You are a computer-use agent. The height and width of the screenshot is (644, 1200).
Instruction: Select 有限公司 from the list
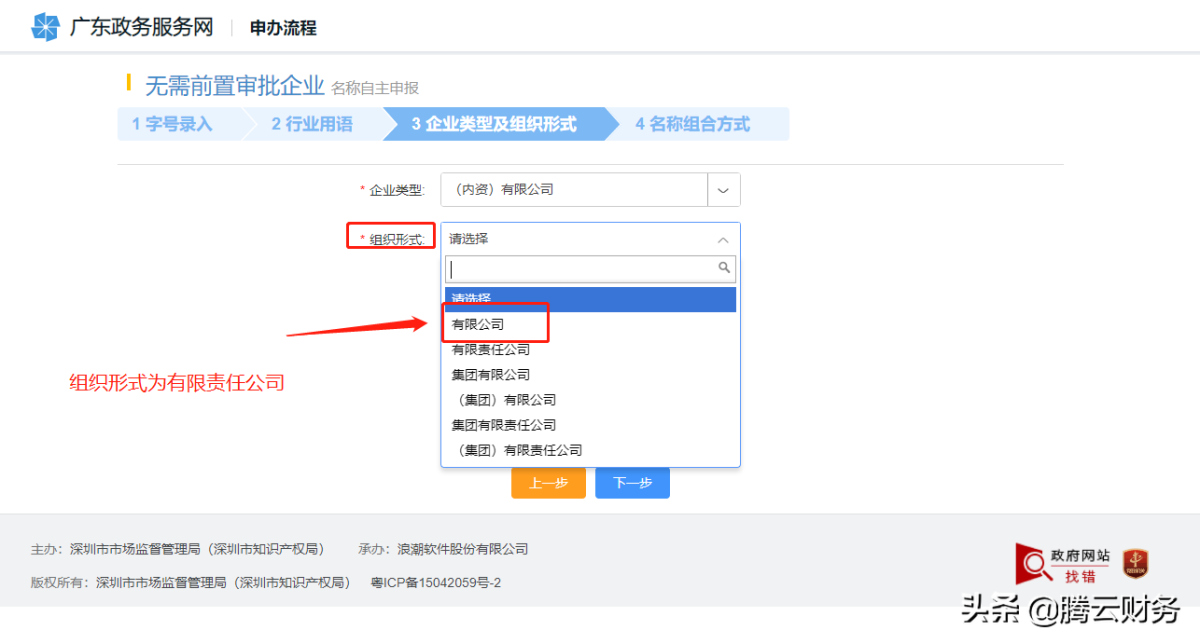[478, 324]
